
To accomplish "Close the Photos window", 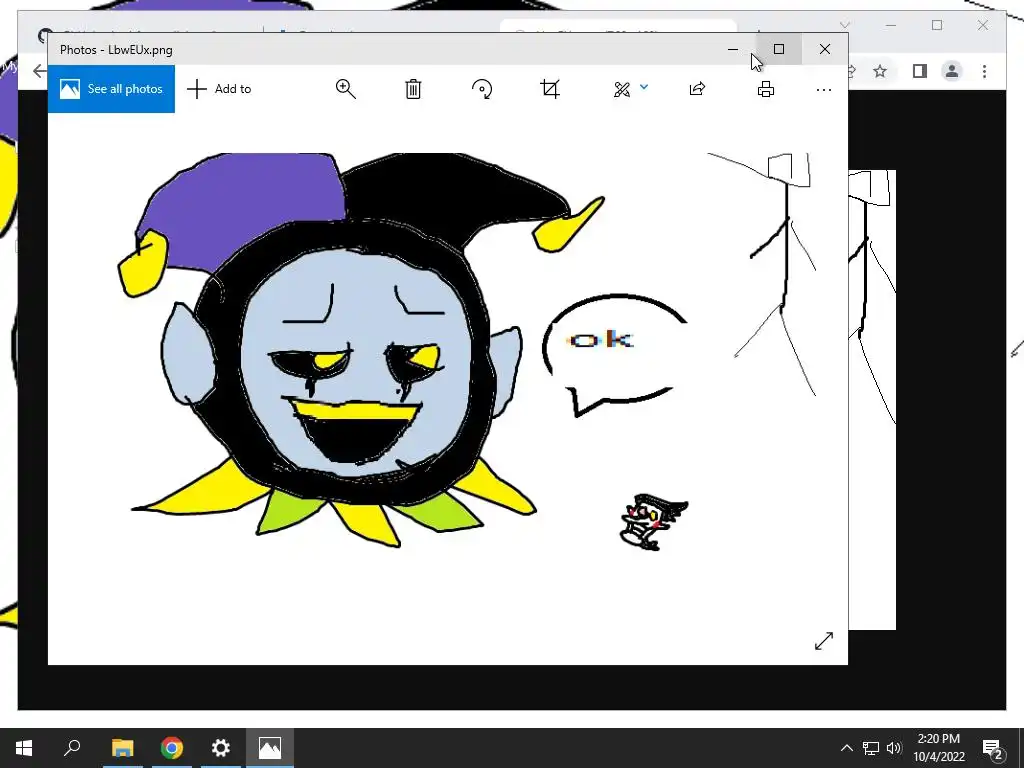I will tap(825, 49).
